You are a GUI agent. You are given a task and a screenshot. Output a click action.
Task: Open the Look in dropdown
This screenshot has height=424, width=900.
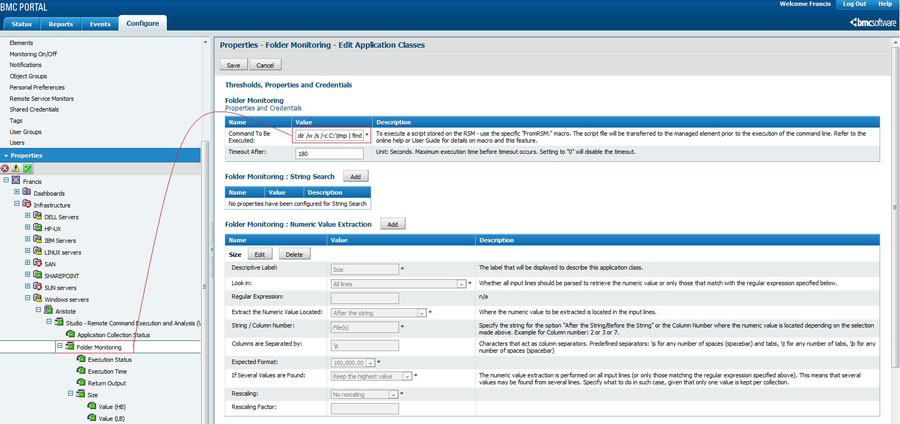pos(464,284)
